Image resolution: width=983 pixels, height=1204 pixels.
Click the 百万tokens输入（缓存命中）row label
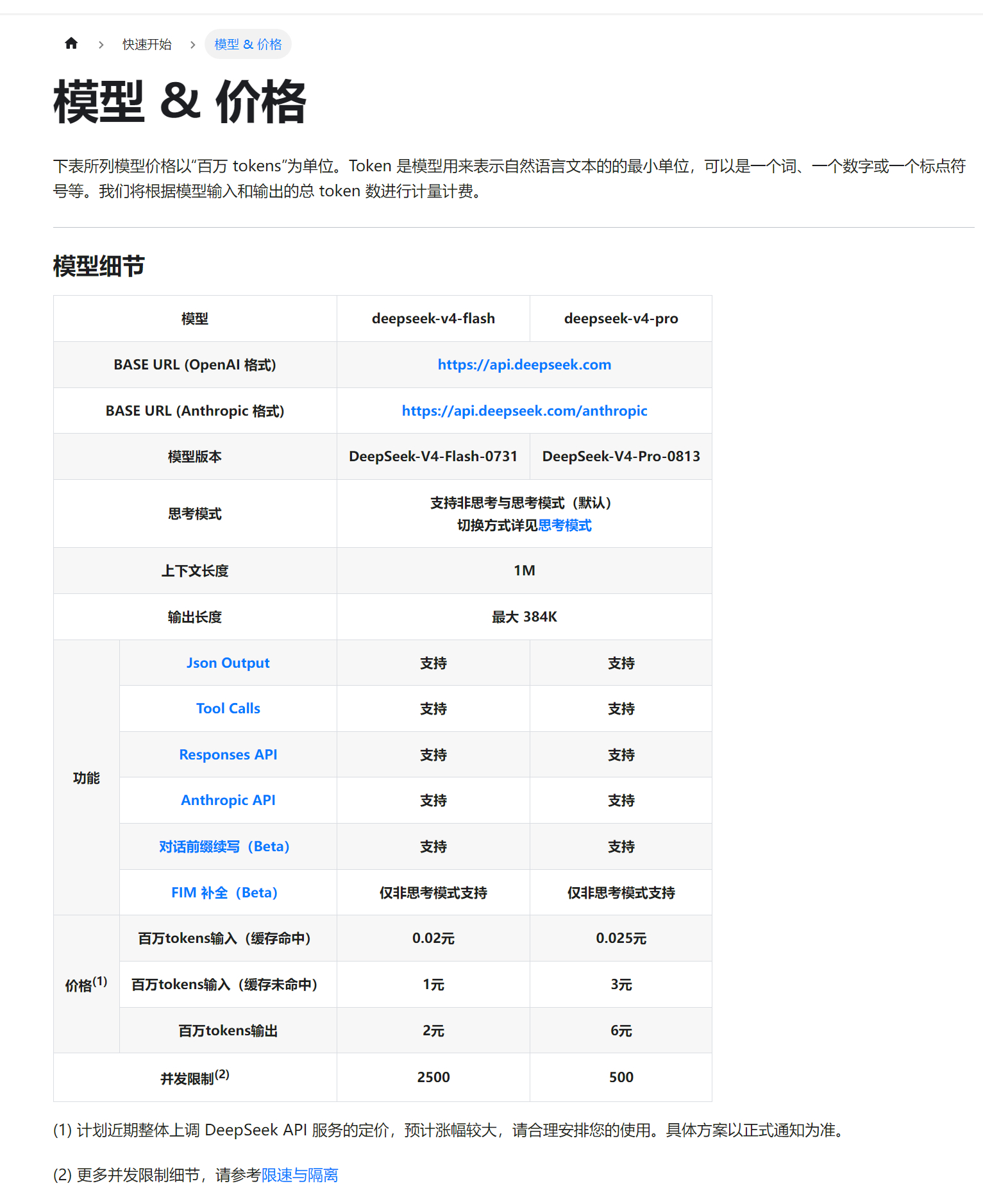224,938
